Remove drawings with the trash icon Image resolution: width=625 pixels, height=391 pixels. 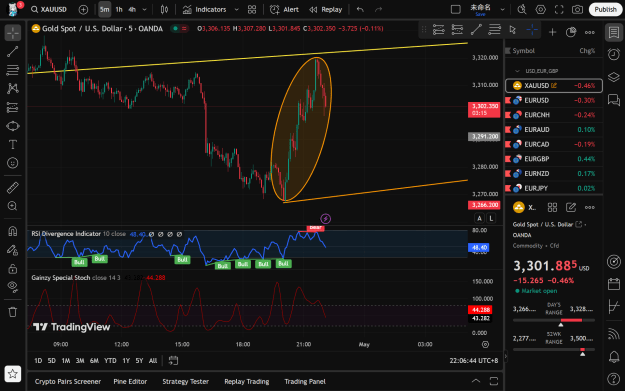point(13,312)
